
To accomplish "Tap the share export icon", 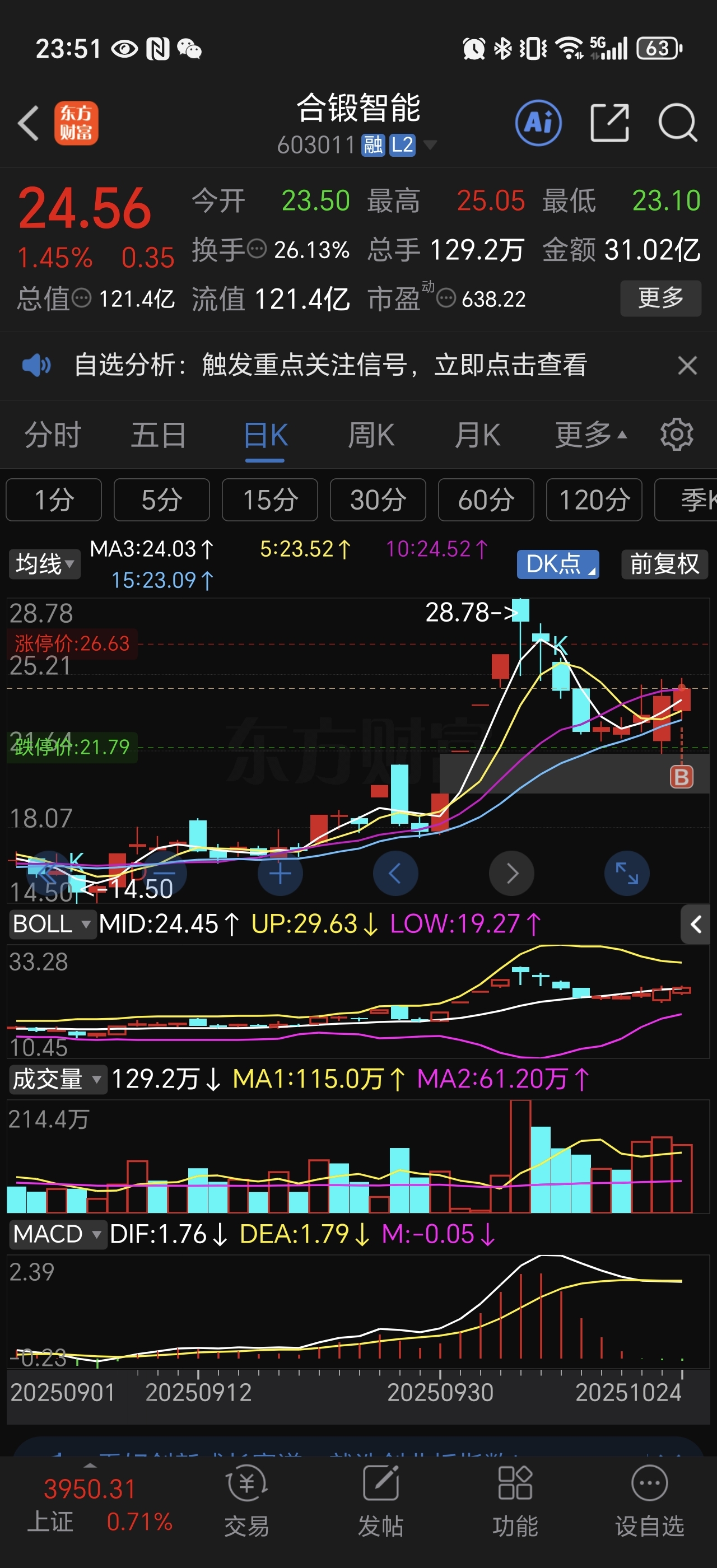I will (609, 123).
